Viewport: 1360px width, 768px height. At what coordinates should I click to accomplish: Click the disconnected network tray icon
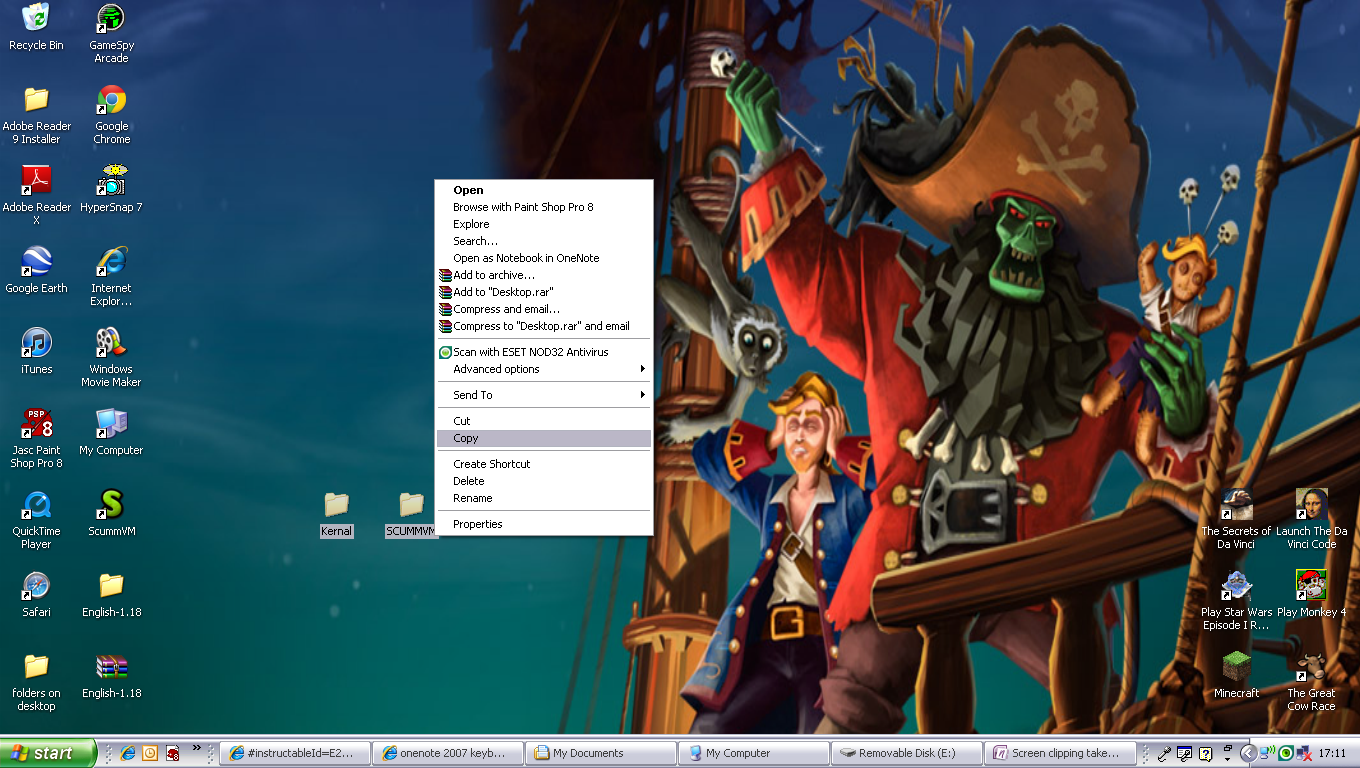[1304, 753]
